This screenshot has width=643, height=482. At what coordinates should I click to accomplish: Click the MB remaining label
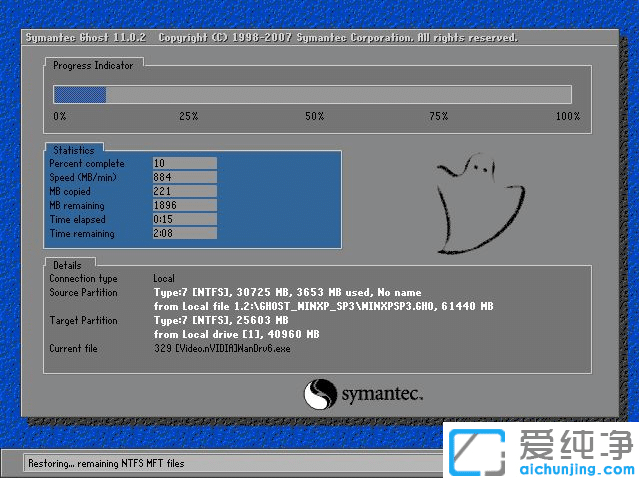tap(77, 205)
